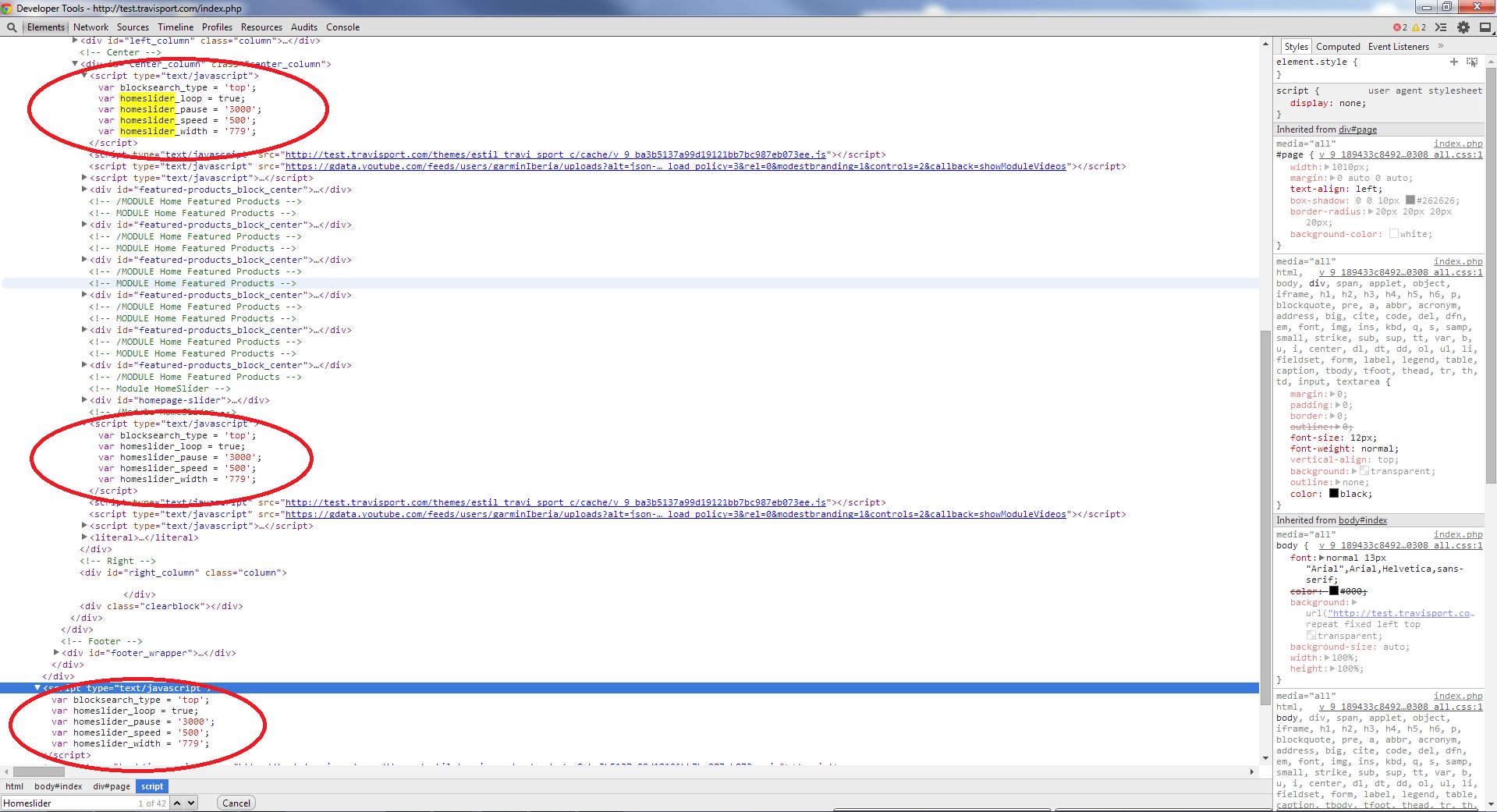Viewport: 1497px width, 812px height.
Task: Jump to next search result arrow
Action: pos(191,803)
